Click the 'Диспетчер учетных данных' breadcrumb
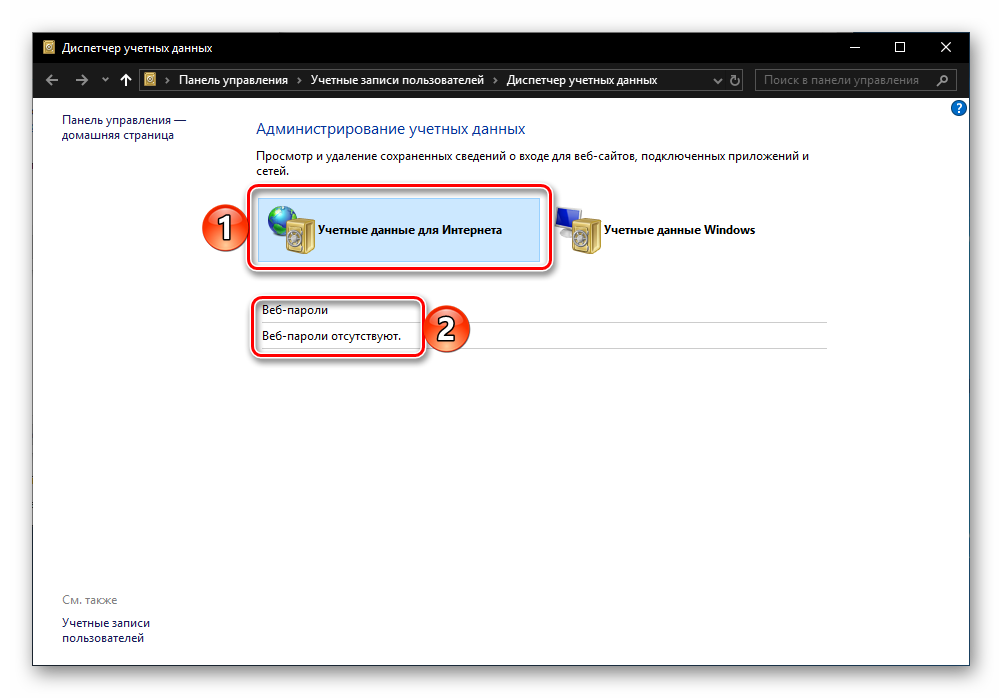Viewport: 1002px width, 698px height. pyautogui.click(x=582, y=80)
